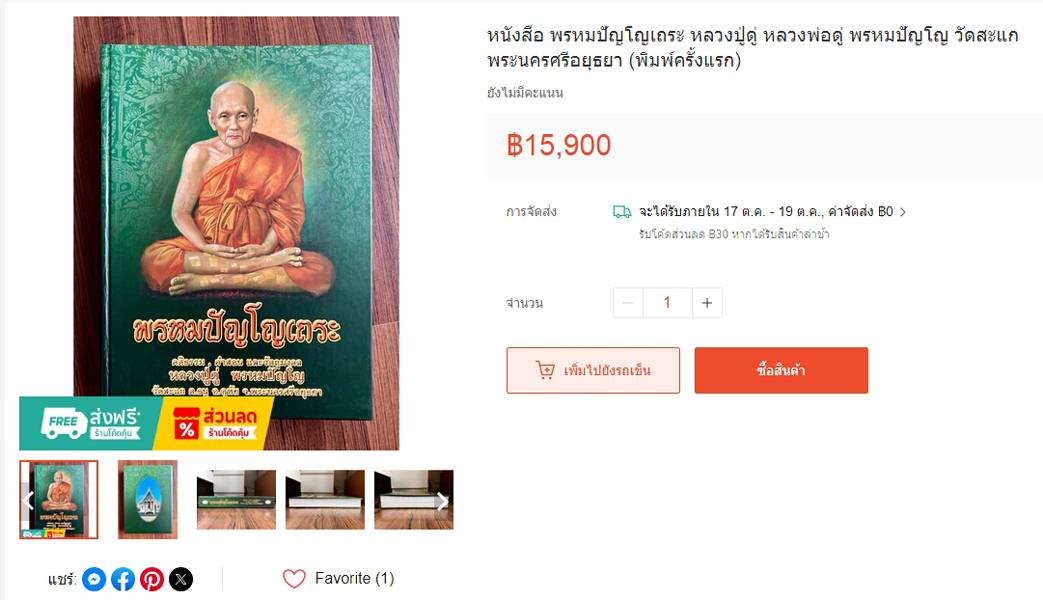Expand shipping details chevron arrow
Image resolution: width=1043 pixels, height=600 pixels.
coord(903,212)
